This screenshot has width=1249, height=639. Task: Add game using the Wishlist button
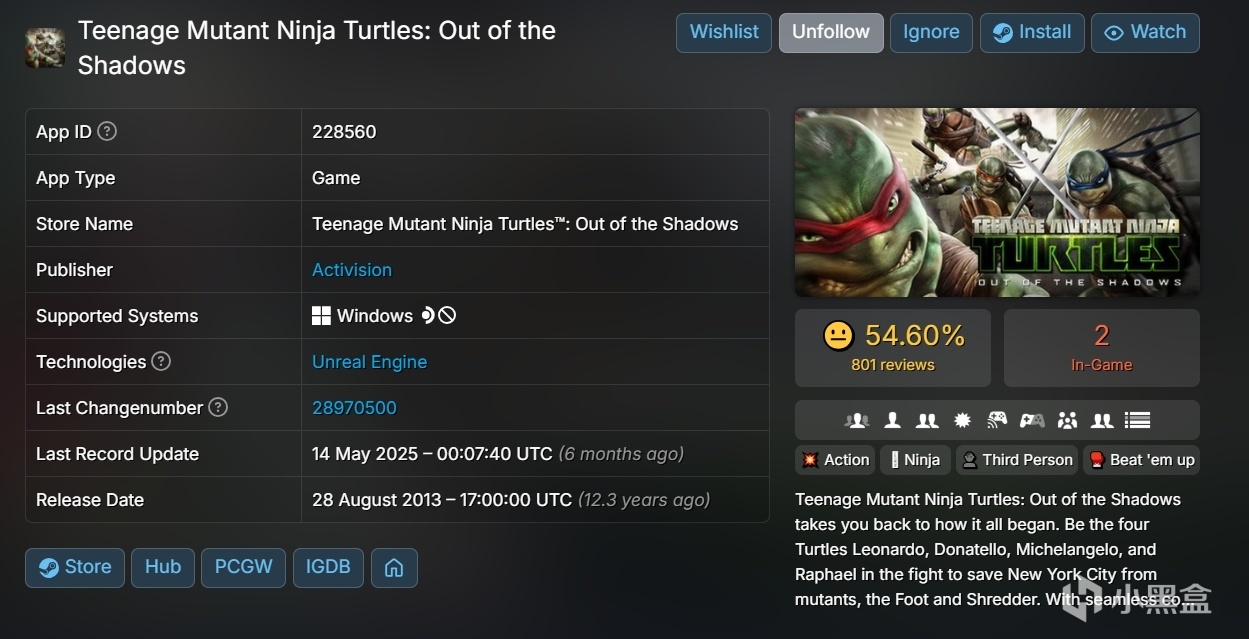[x=724, y=32]
